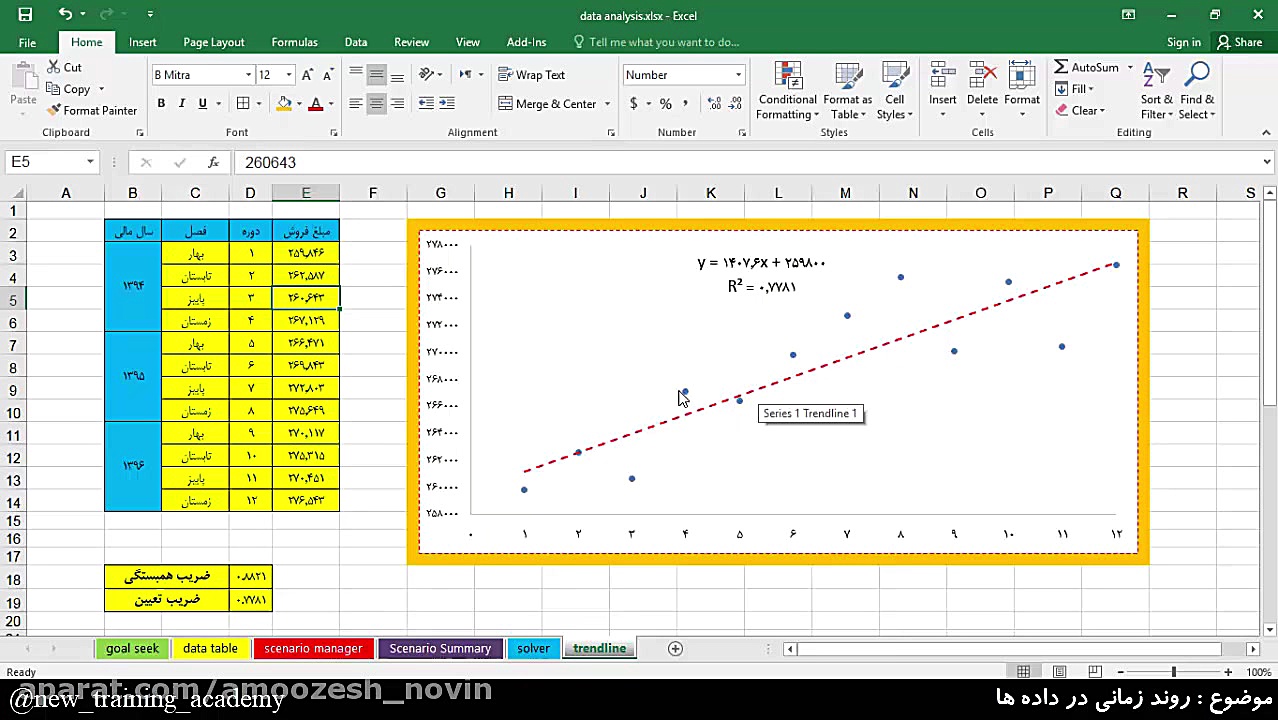Switch to Page Layout ribbon tab
The width and height of the screenshot is (1278, 720).
point(213,42)
